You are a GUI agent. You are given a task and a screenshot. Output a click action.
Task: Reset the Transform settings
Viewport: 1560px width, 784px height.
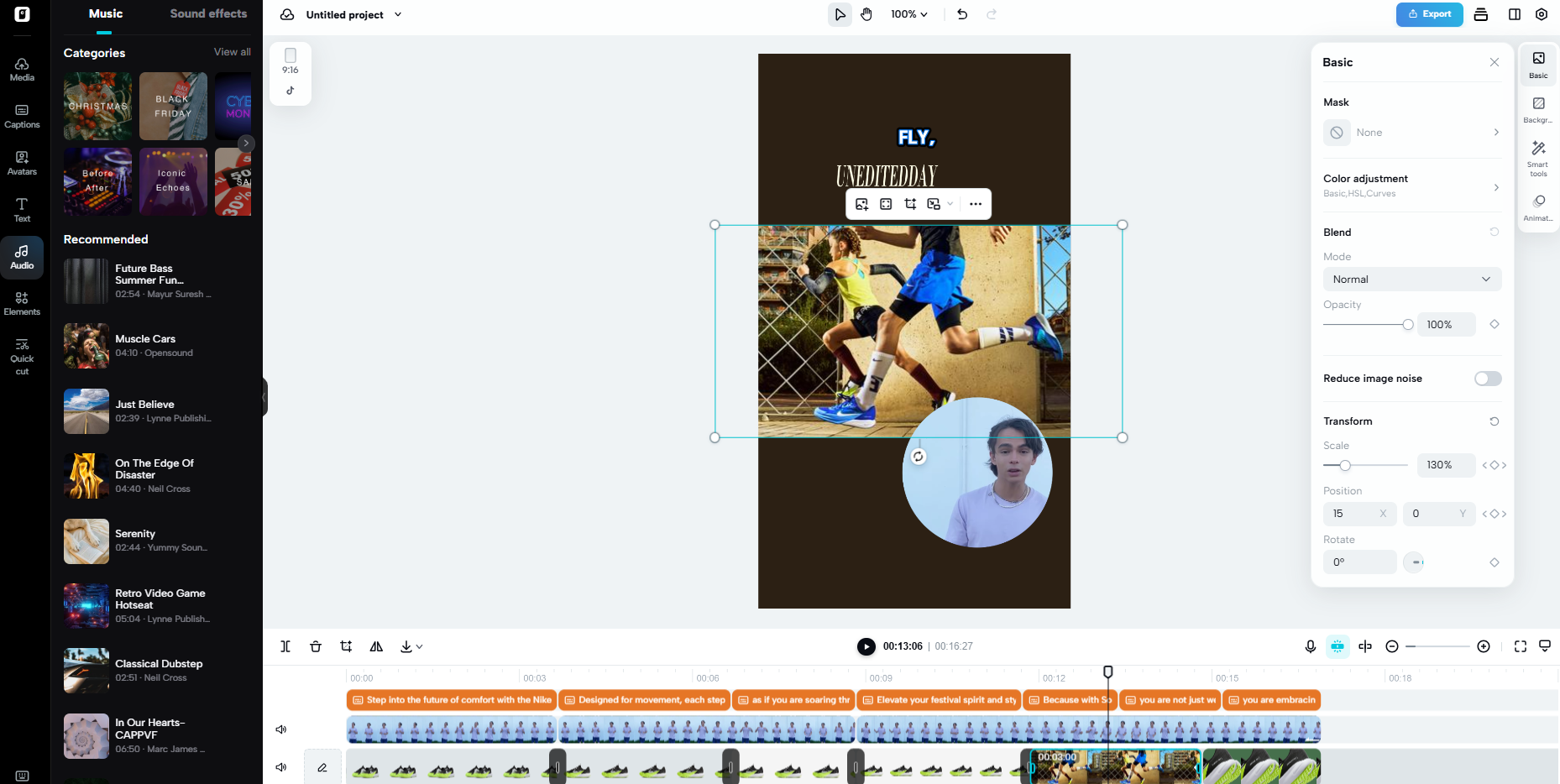(x=1495, y=421)
